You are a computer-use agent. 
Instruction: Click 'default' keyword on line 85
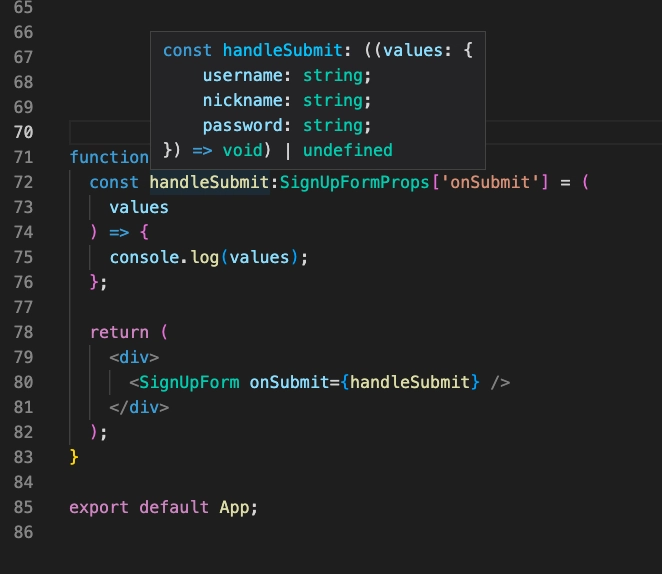(x=174, y=507)
